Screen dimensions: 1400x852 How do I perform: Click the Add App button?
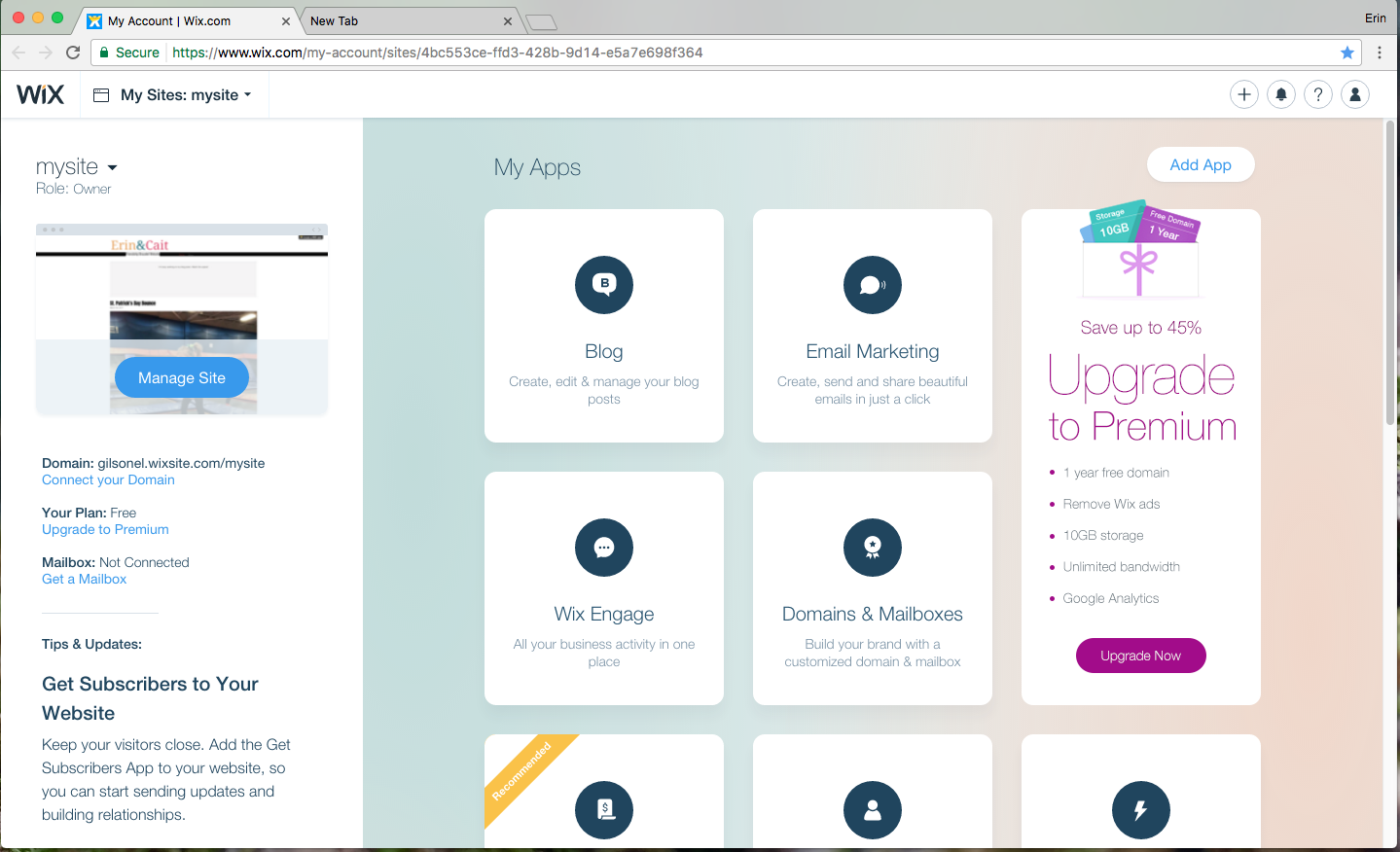click(1201, 164)
